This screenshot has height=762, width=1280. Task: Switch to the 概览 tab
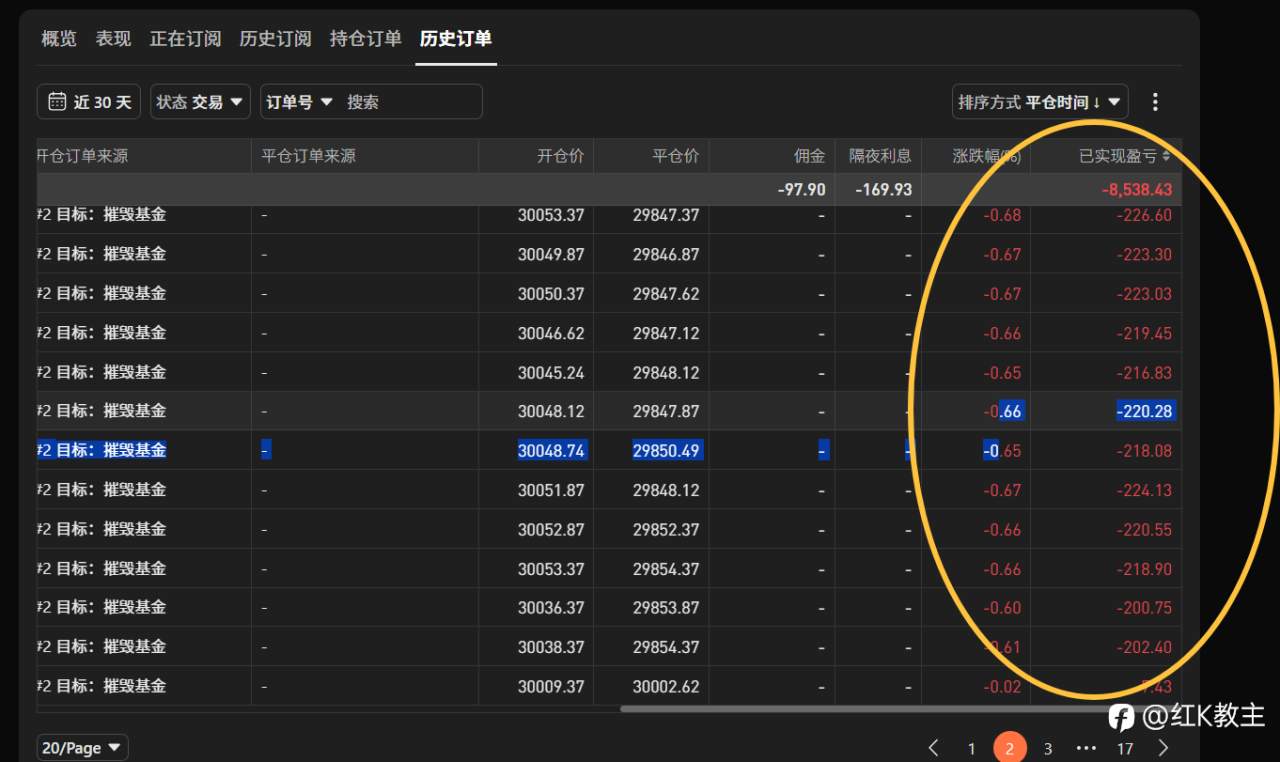(x=59, y=38)
